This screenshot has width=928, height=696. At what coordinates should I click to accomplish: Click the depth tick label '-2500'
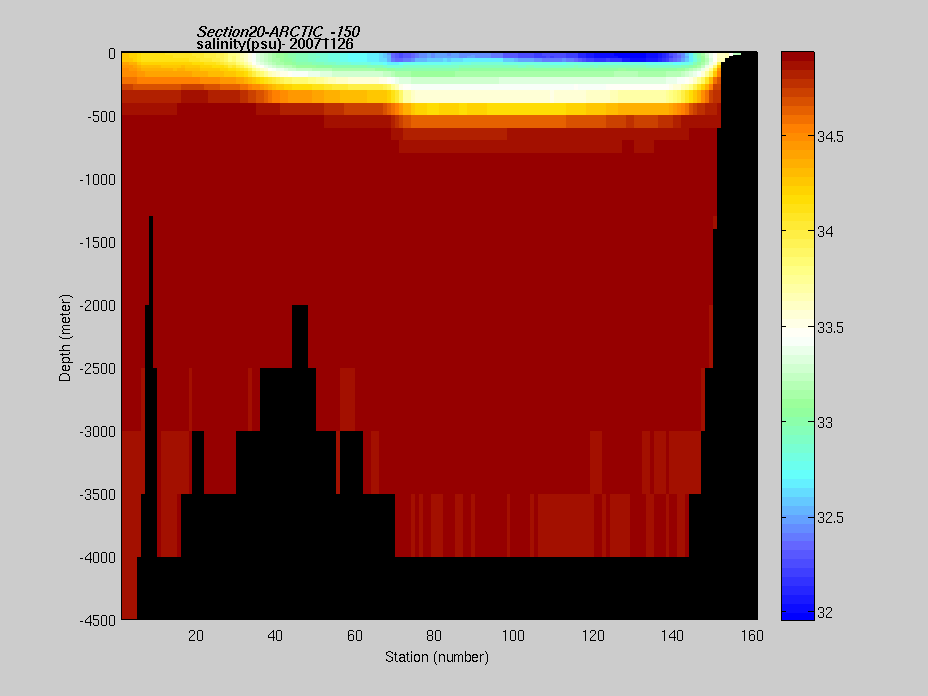coord(98,369)
